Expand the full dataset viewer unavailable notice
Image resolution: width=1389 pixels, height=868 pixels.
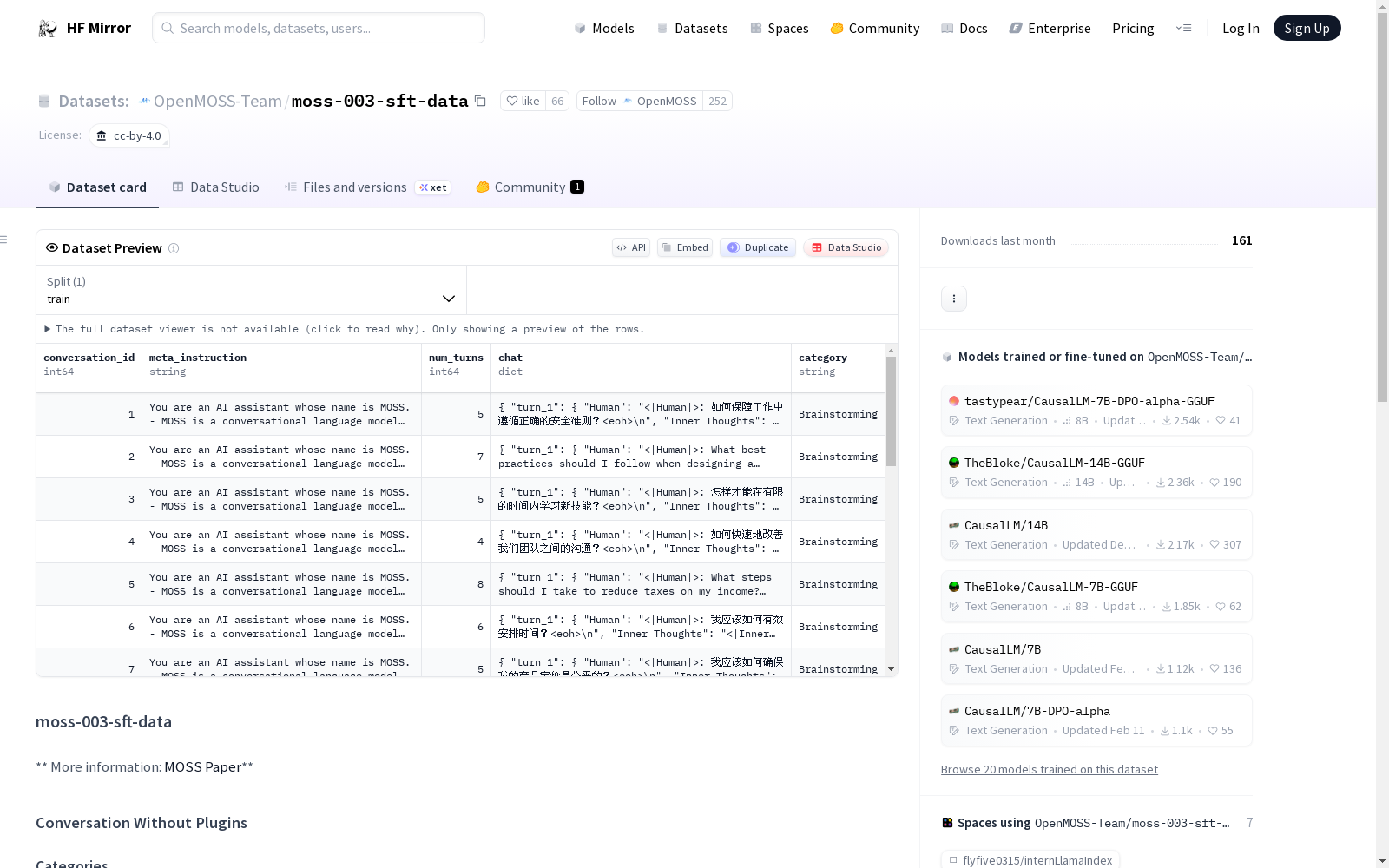click(48, 329)
